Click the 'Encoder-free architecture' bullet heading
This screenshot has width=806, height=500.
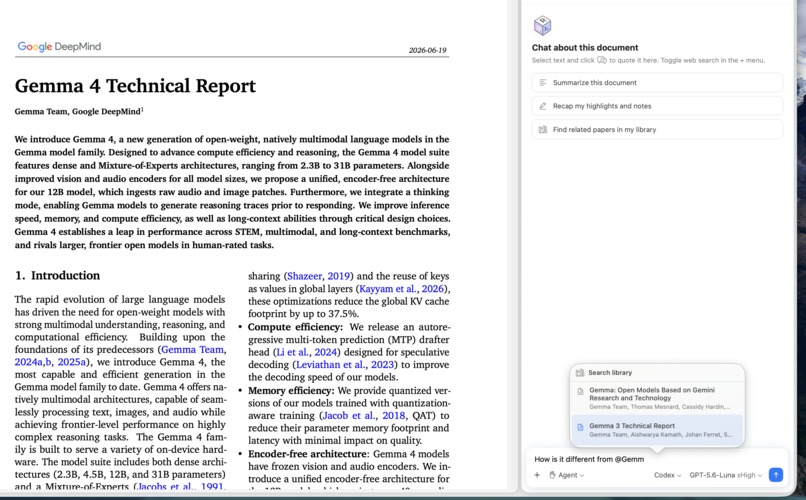click(307, 454)
